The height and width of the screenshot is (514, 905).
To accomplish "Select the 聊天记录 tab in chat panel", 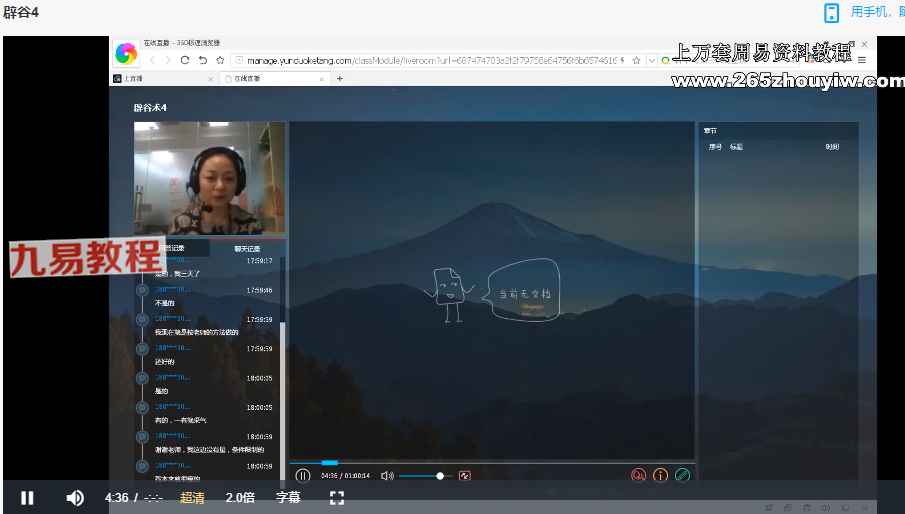I will pyautogui.click(x=247, y=249).
